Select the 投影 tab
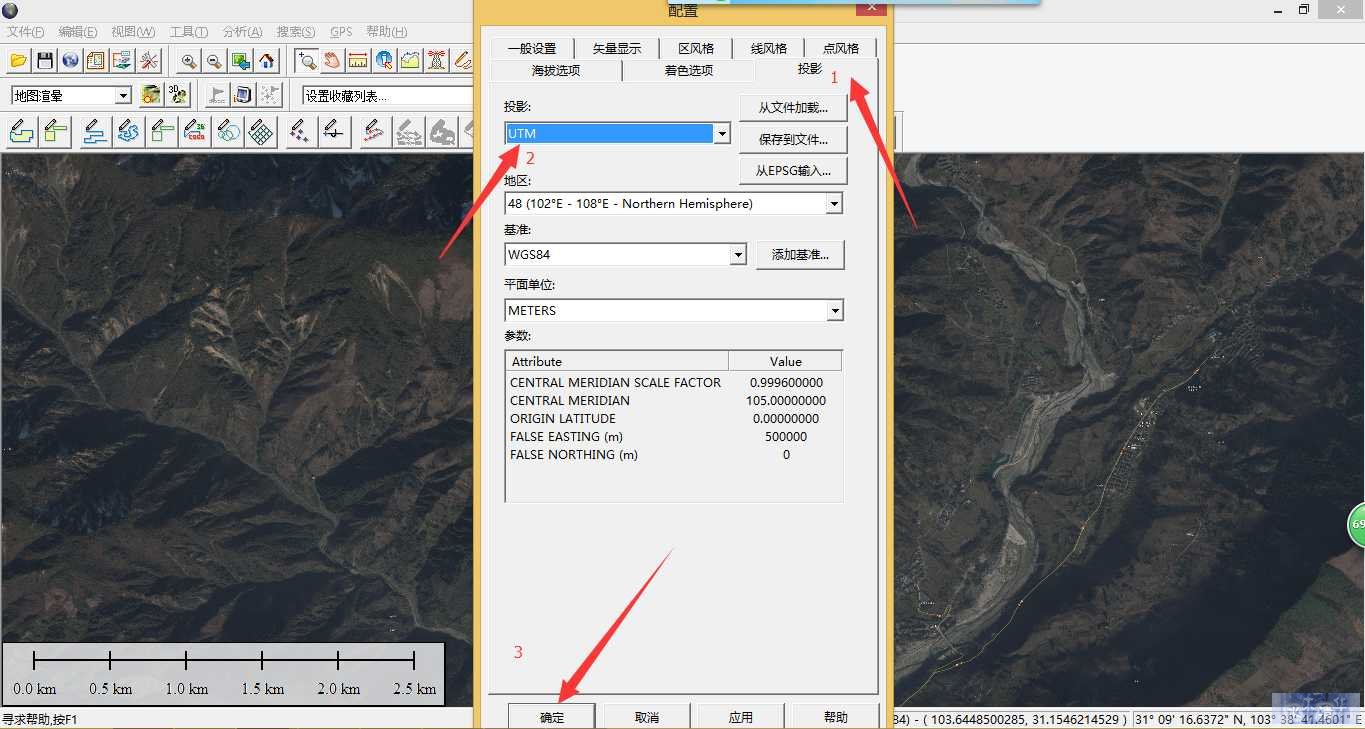This screenshot has height=729, width=1365. 810,69
